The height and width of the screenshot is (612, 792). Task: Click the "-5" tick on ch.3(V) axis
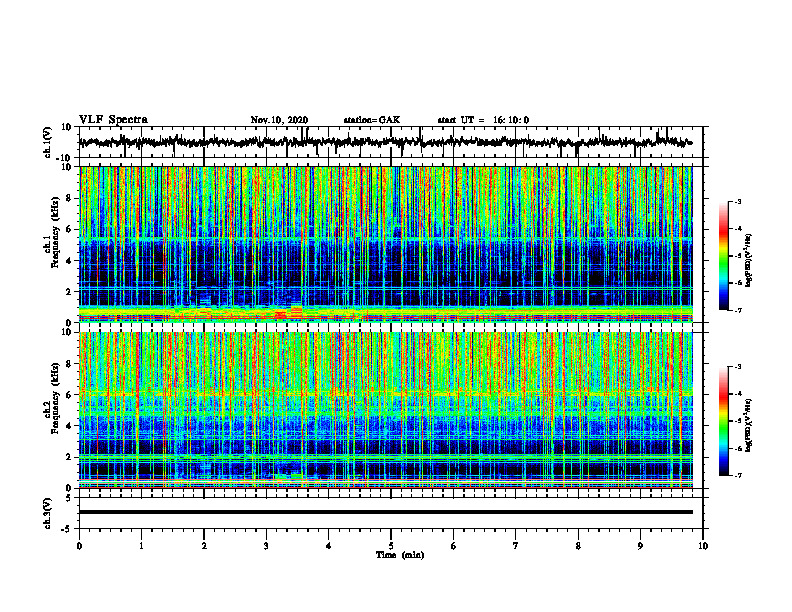(67, 529)
